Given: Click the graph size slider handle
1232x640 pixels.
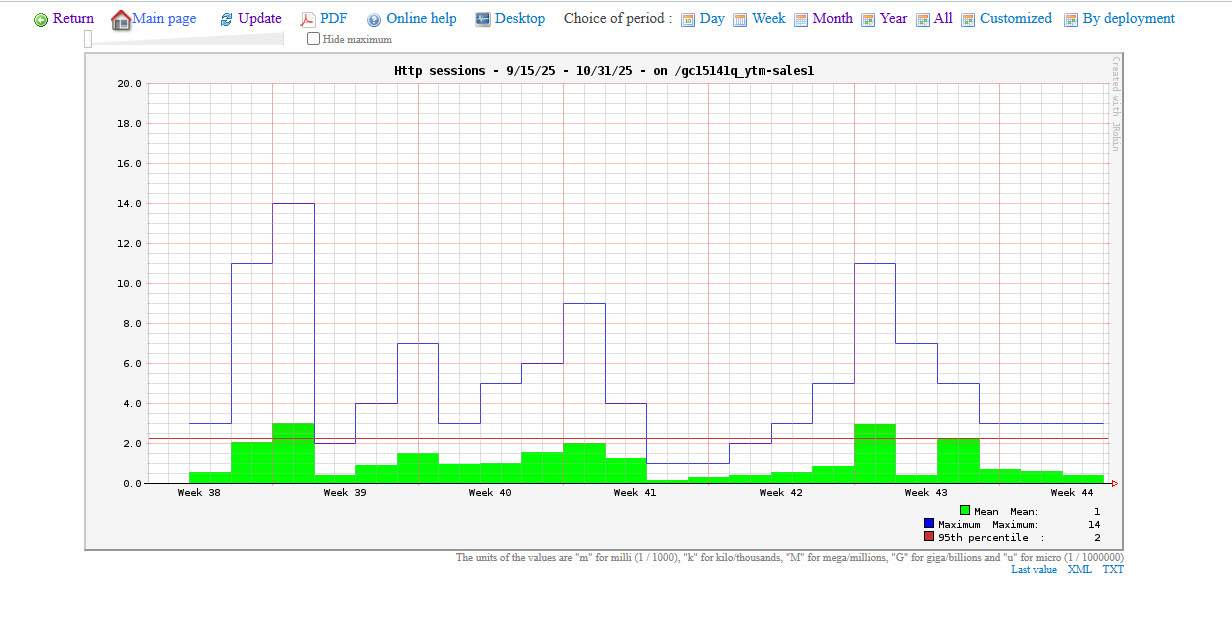Looking at the screenshot, I should 88,39.
